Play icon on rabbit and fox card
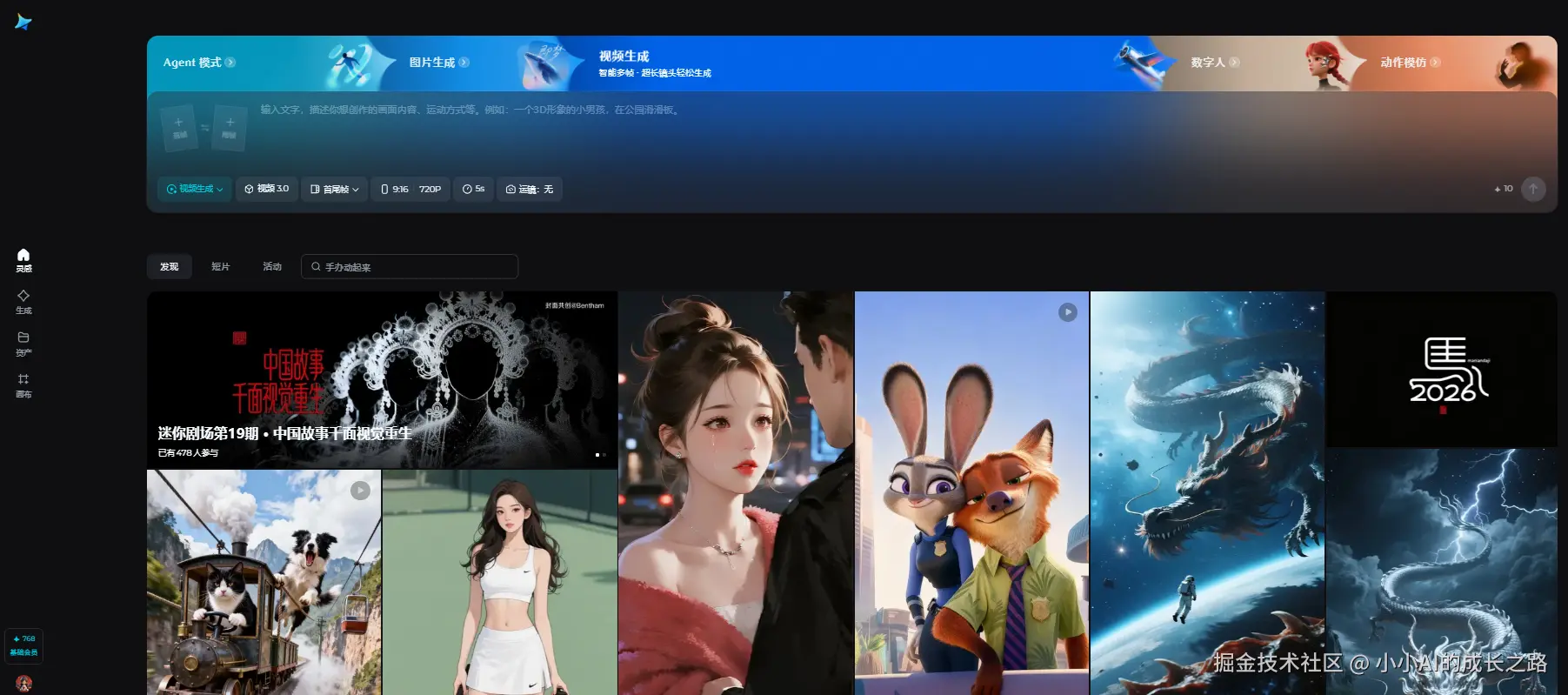This screenshot has height=695, width=1568. [x=1068, y=312]
